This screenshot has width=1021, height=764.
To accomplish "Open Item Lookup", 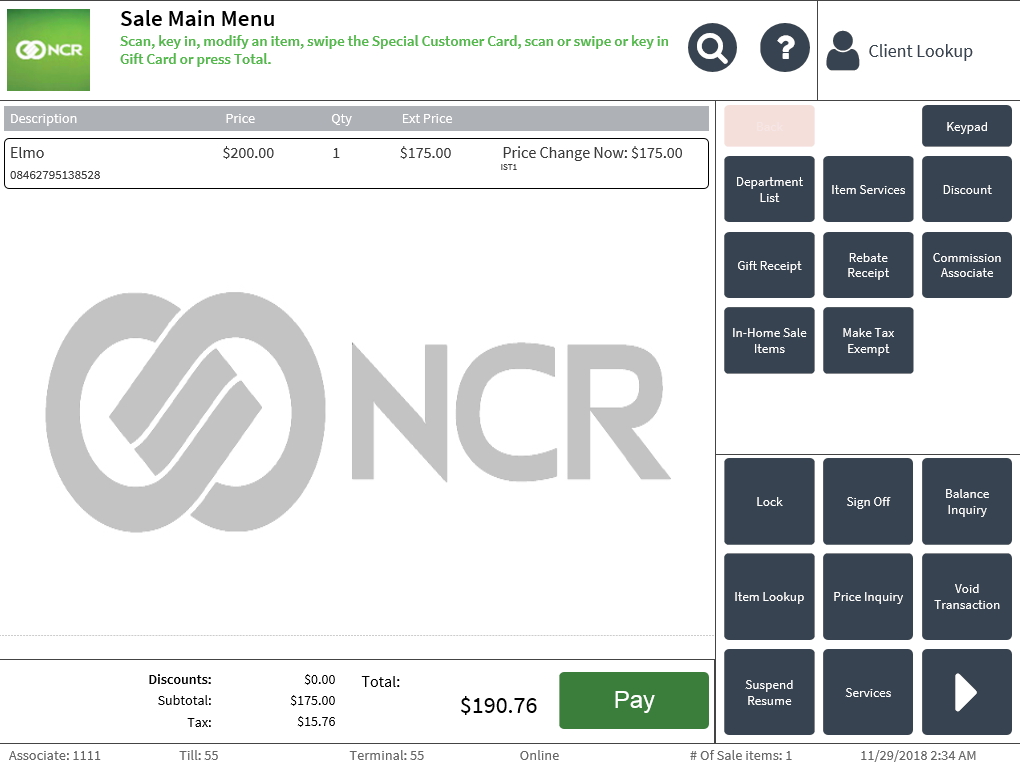I will pos(769,597).
